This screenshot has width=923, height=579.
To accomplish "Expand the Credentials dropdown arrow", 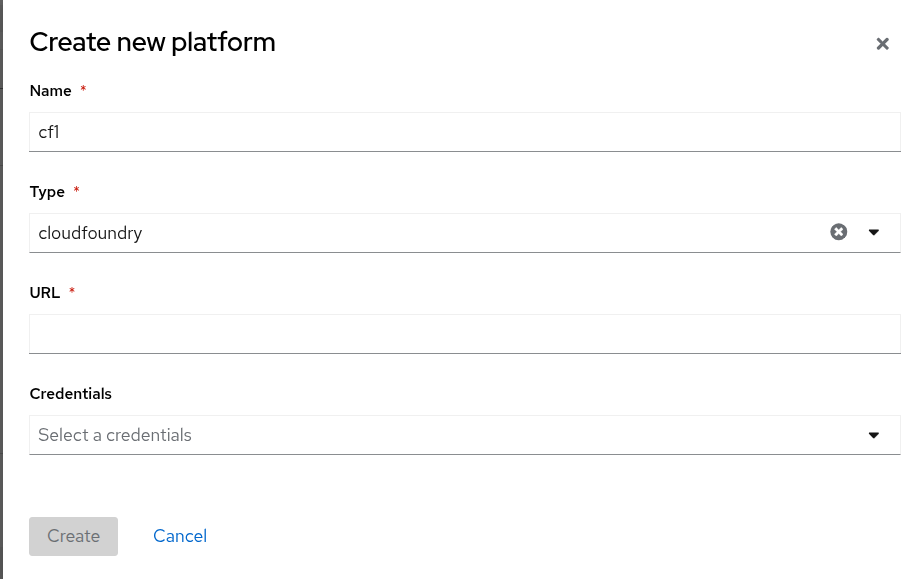I will (x=874, y=435).
